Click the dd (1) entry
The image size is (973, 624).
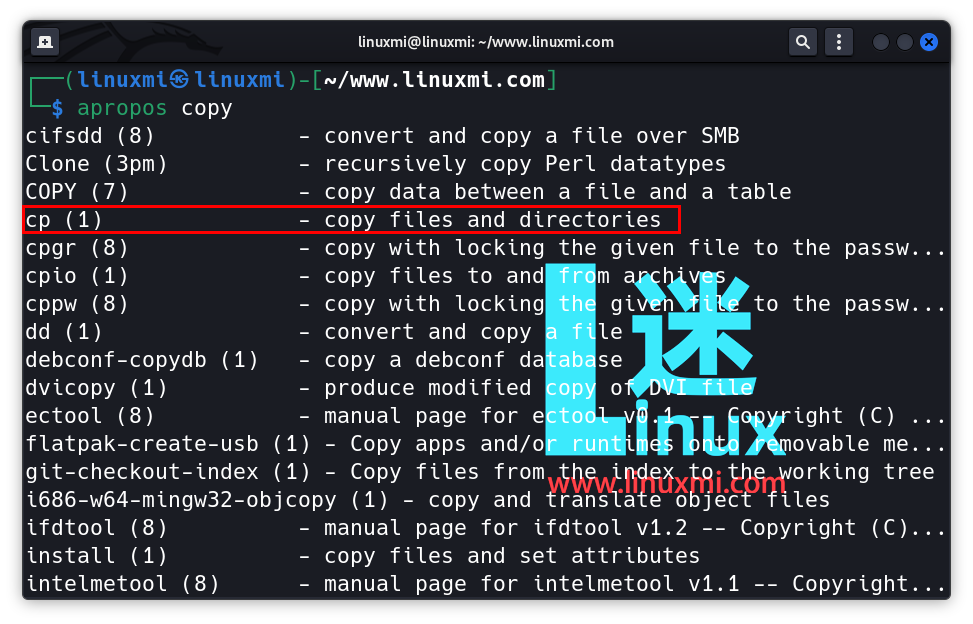point(63,332)
